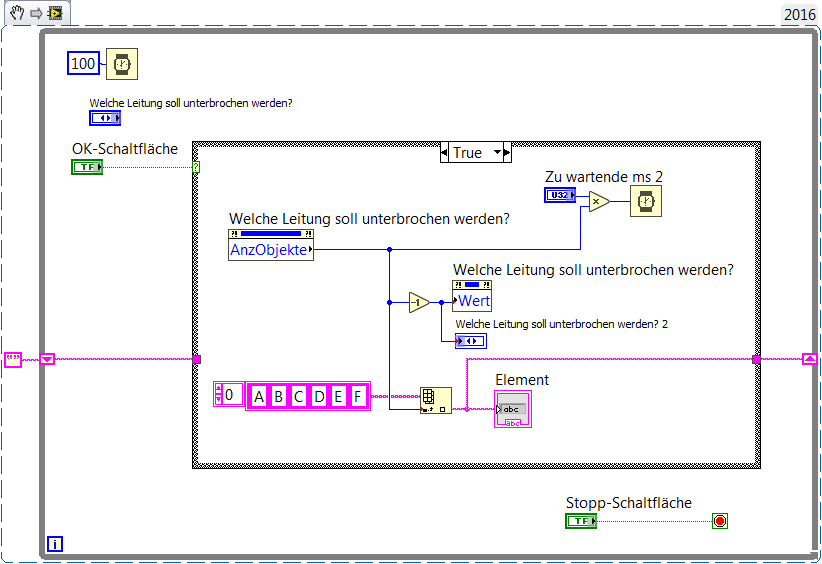
Task: Click the left shift register on the while loop
Action: 47,359
